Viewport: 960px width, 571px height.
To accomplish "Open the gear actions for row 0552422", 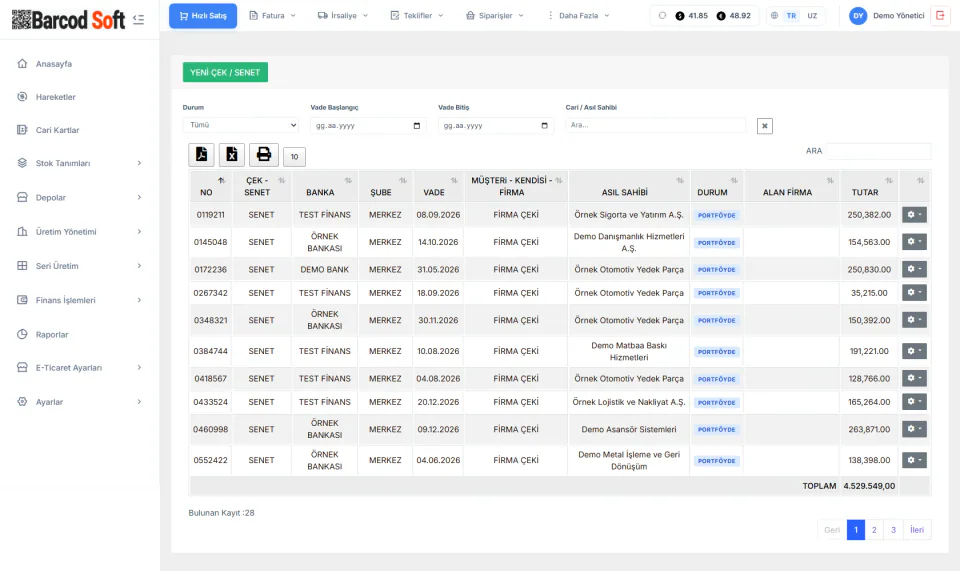I will pos(914,460).
